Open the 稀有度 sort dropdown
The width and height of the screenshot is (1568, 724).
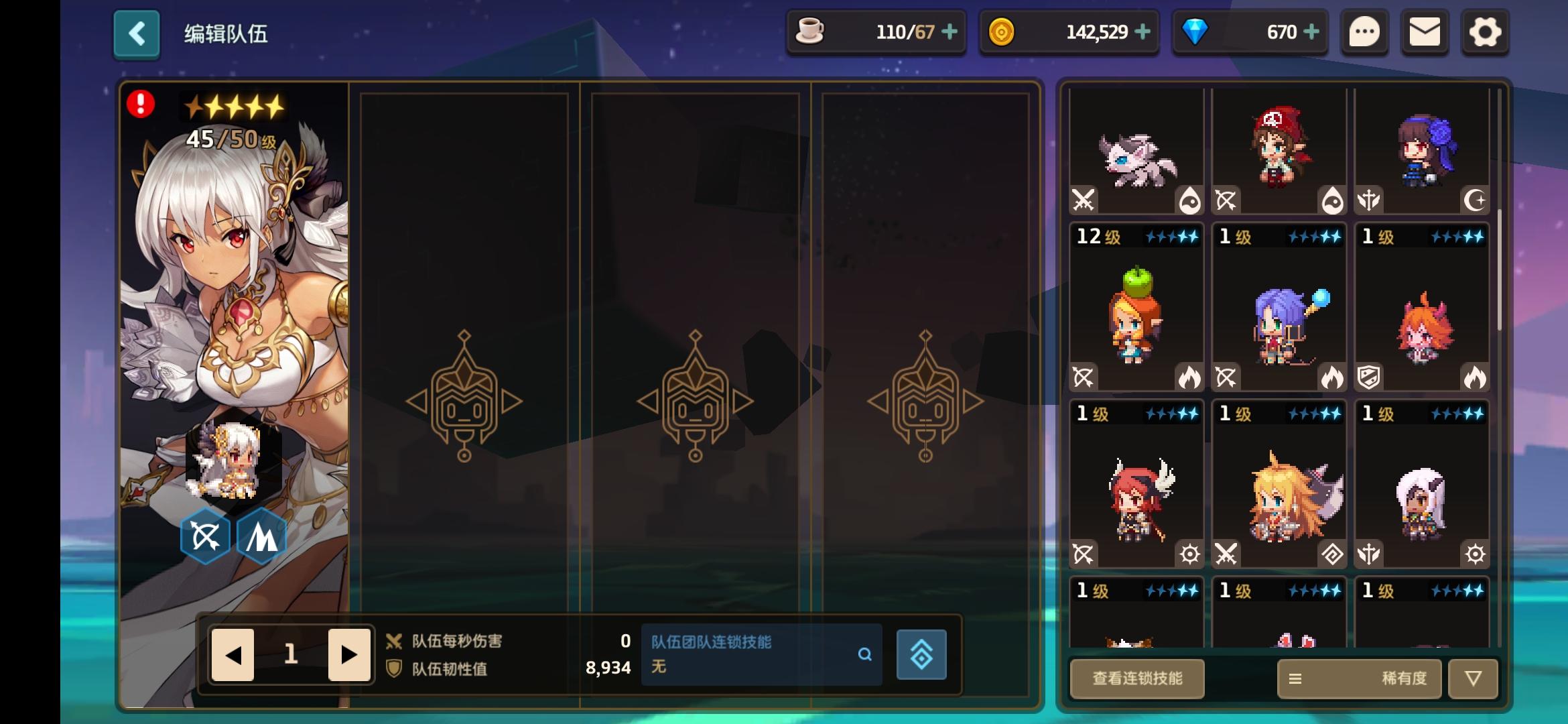(1359, 678)
